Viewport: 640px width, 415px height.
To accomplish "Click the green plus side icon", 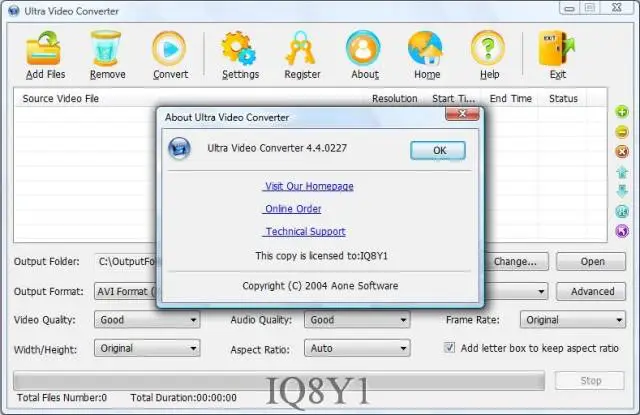I will point(622,111).
